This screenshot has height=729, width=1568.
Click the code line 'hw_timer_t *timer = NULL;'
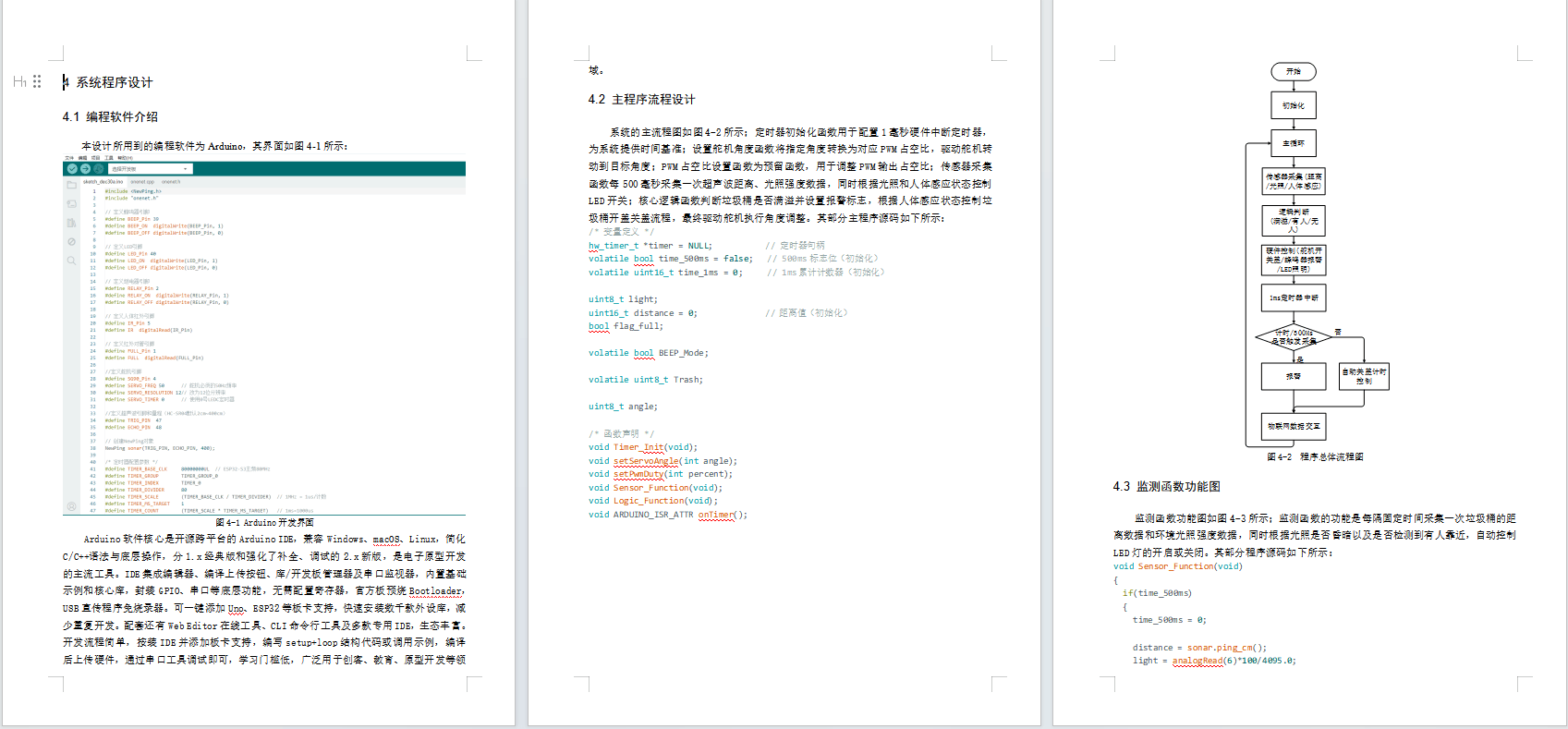pos(650,246)
